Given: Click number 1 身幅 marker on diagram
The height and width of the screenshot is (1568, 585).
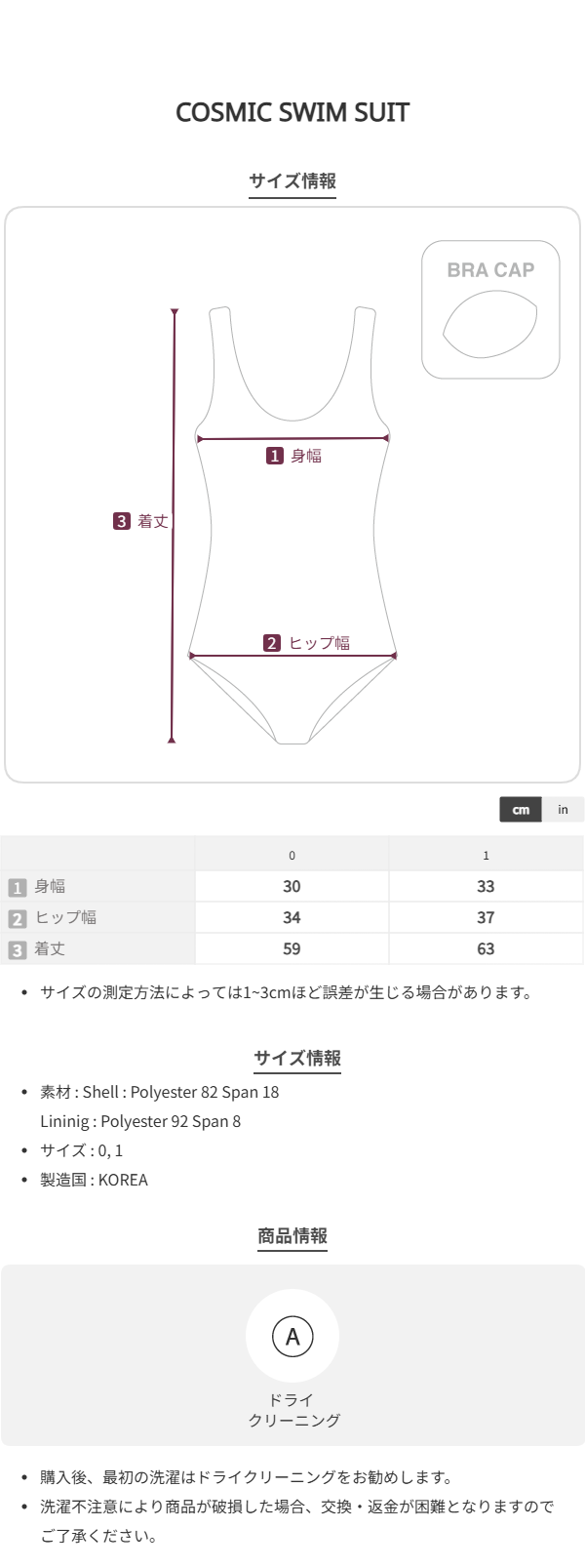Looking at the screenshot, I should tap(275, 456).
